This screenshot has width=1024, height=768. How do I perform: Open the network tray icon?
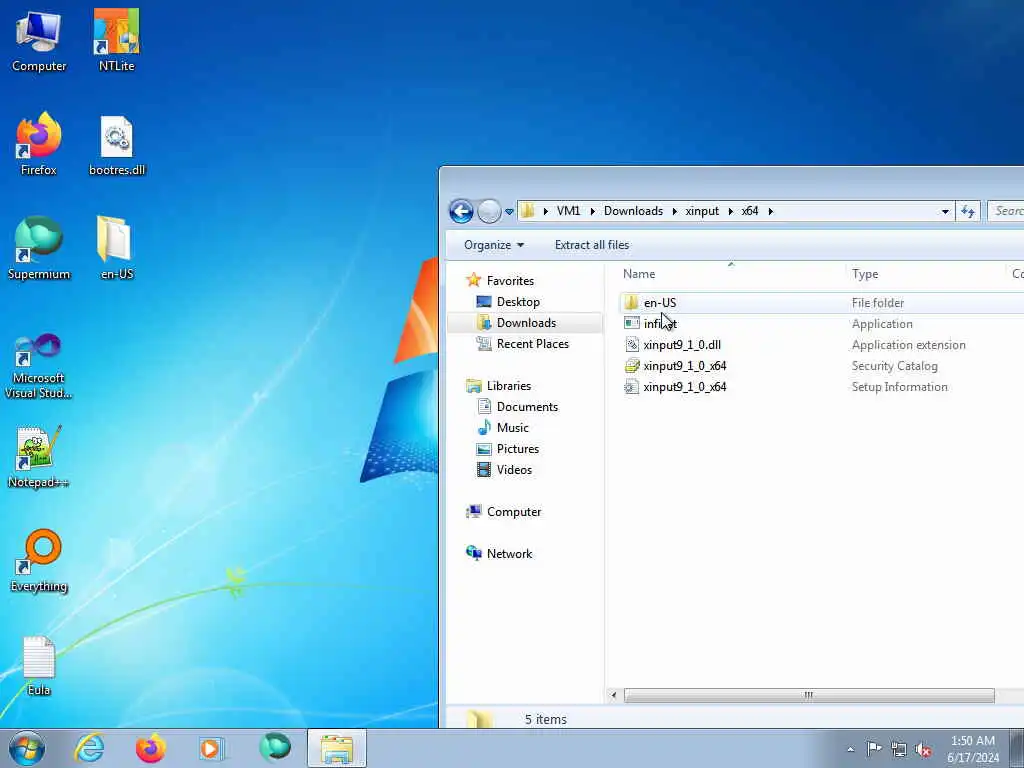pos(899,749)
